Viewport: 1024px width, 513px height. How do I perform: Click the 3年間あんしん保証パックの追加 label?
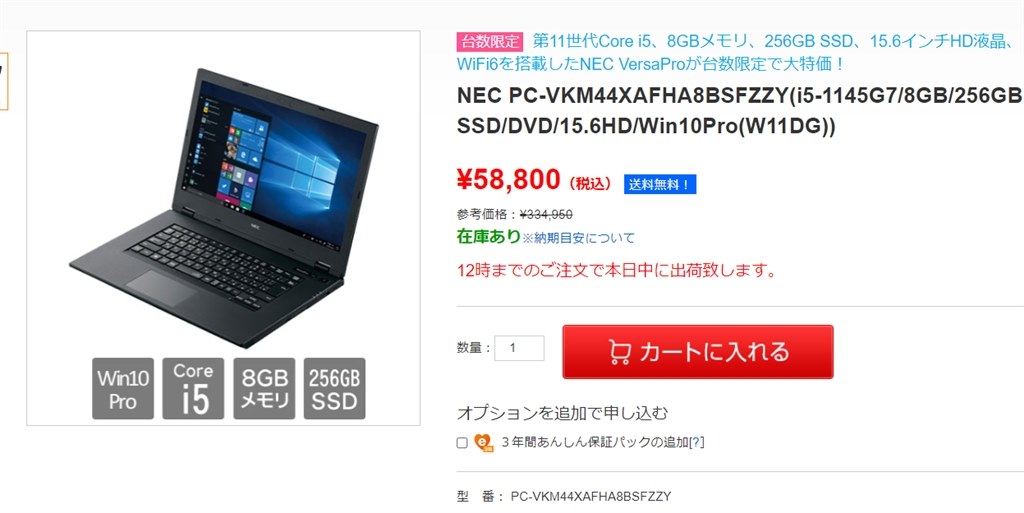pos(595,443)
